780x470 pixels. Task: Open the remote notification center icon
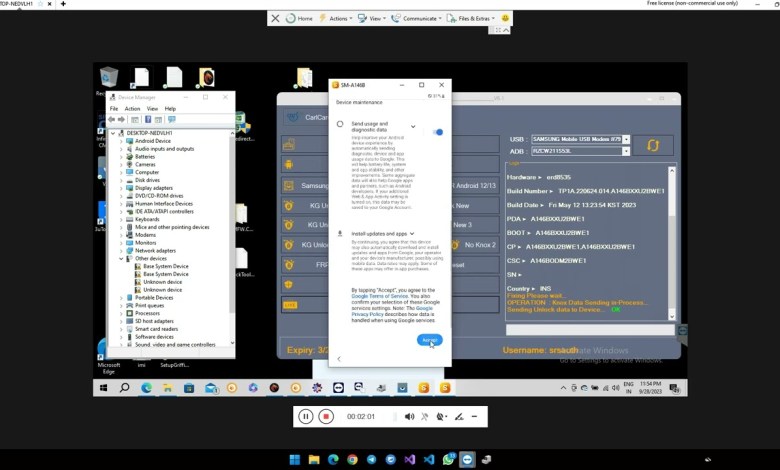675,388
